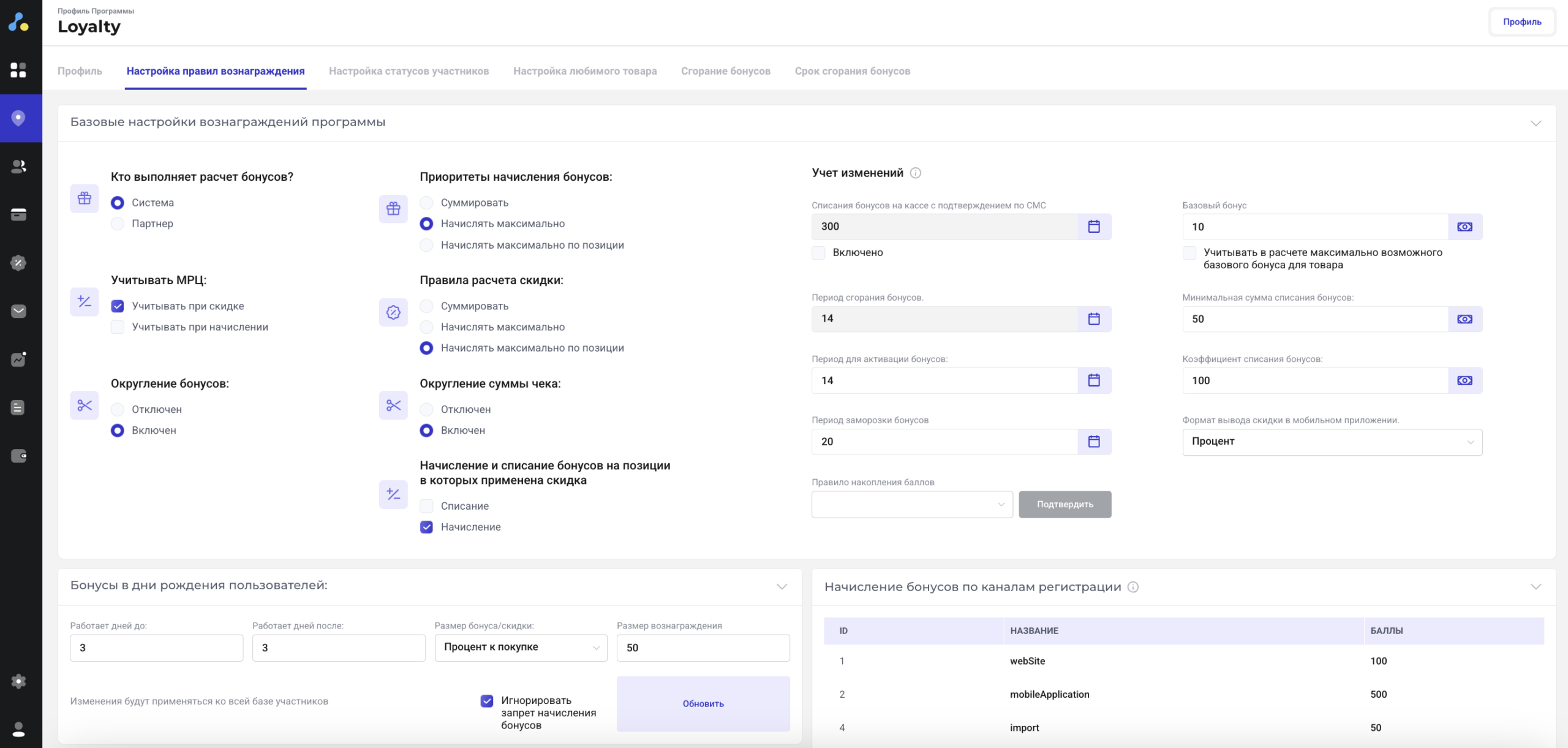Switch to Сгорание бонусов tab
The height and width of the screenshot is (748, 1568).
pyautogui.click(x=725, y=71)
